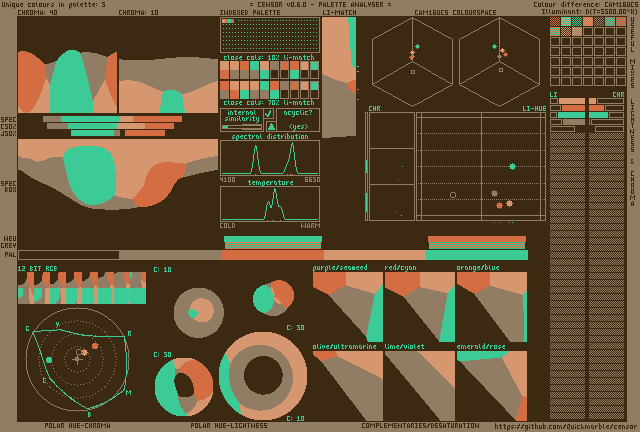This screenshot has height=432, width=640.
Task: Open the purple/seaweed complementary panel
Action: [348, 307]
